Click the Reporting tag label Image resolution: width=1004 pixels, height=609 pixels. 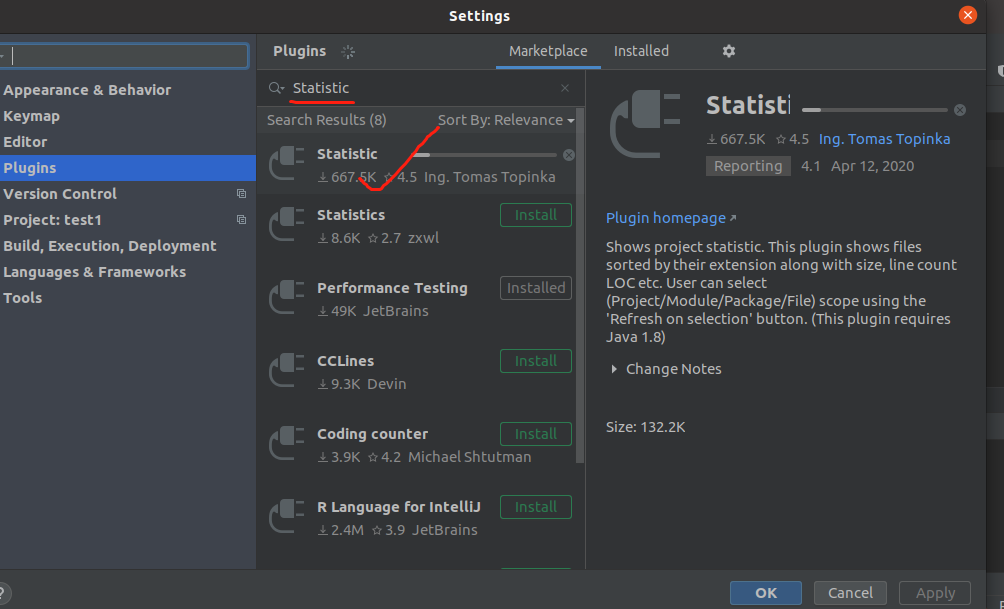click(748, 166)
